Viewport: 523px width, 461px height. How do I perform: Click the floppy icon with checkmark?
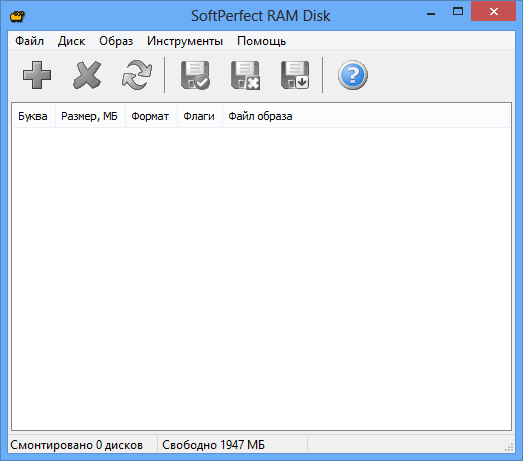[195, 75]
